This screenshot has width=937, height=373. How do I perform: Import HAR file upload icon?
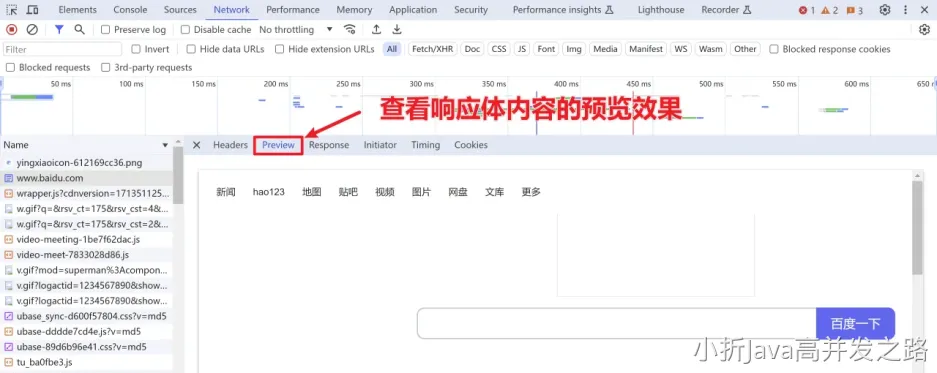[x=376, y=29]
